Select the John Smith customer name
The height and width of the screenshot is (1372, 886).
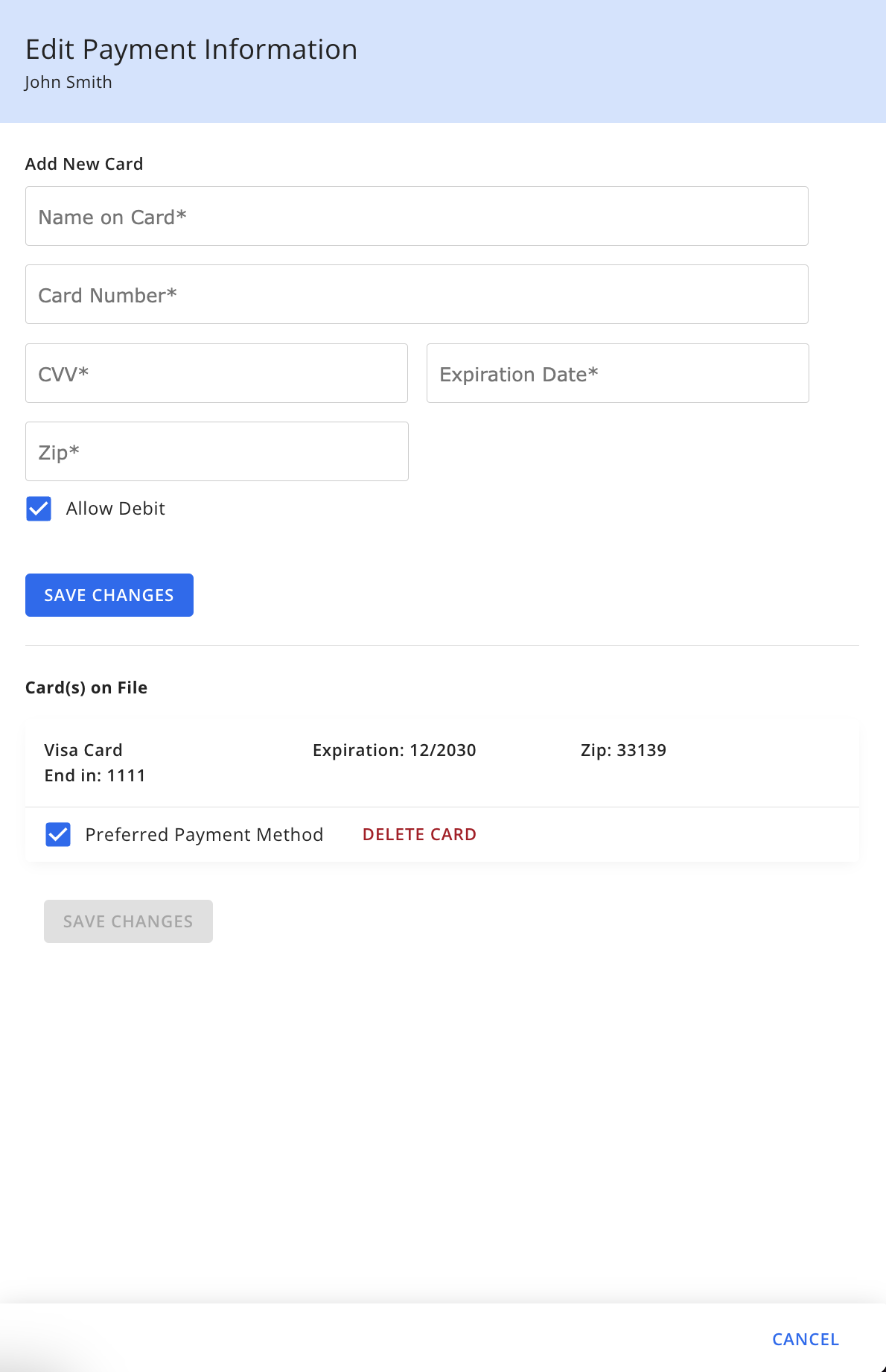pyautogui.click(x=68, y=82)
